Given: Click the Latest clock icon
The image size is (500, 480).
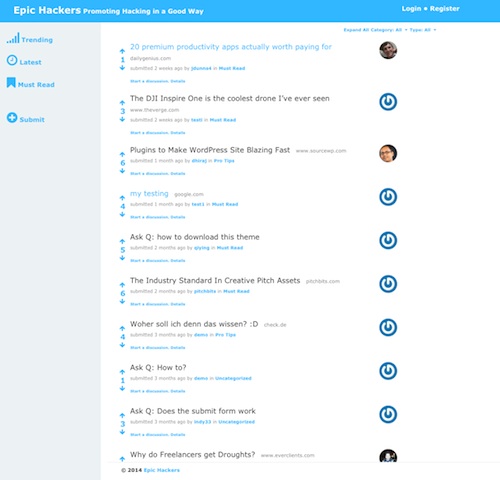Looking at the screenshot, I should [12, 60].
